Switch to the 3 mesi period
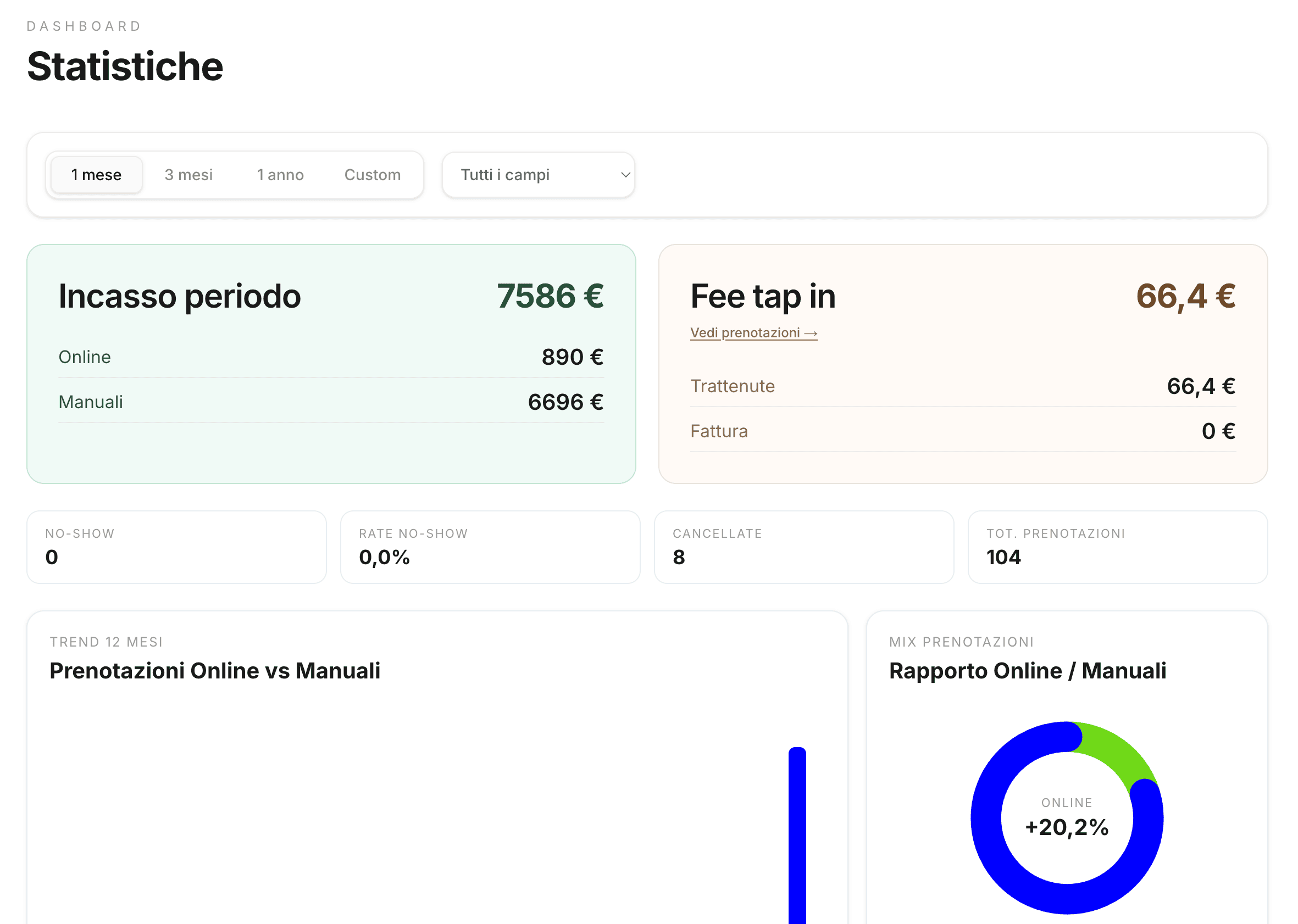Screen dimensions: 1298x924 (188, 175)
